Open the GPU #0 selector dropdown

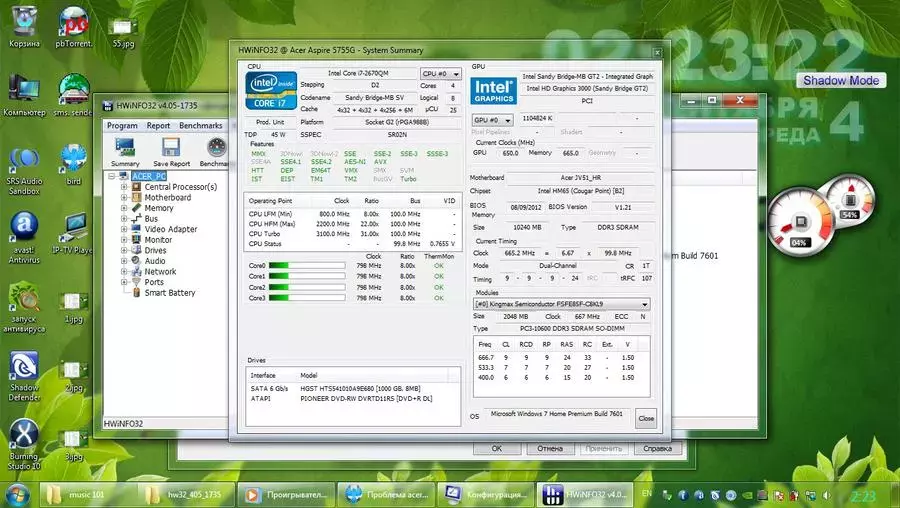(x=492, y=120)
